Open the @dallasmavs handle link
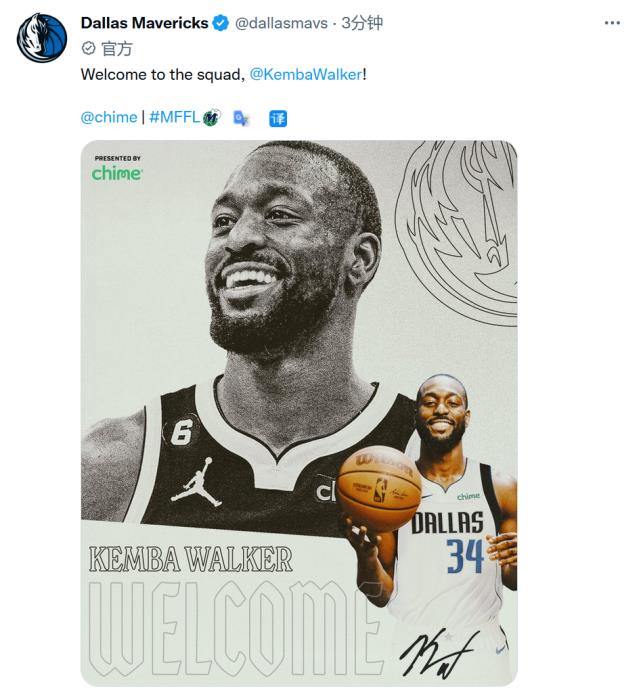This screenshot has height=690, width=632. point(281,23)
